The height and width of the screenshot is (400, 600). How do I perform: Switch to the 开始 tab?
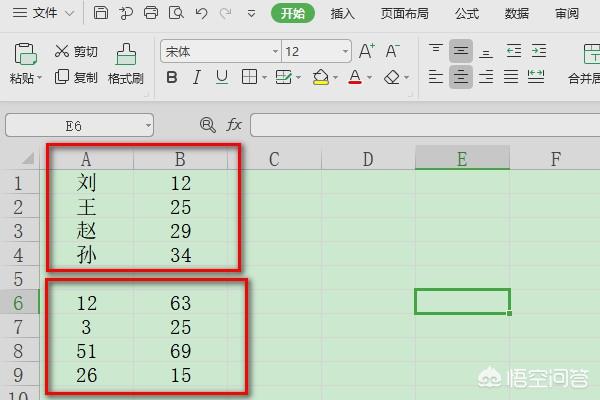pyautogui.click(x=293, y=13)
